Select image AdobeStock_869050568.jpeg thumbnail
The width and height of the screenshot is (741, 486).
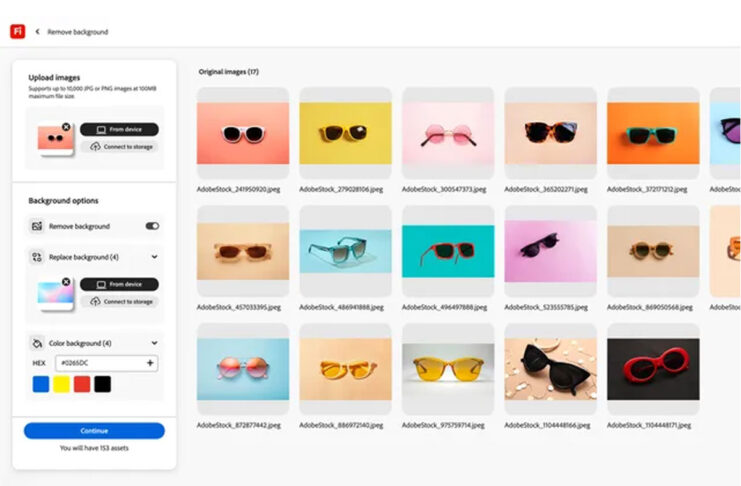pyautogui.click(x=653, y=251)
